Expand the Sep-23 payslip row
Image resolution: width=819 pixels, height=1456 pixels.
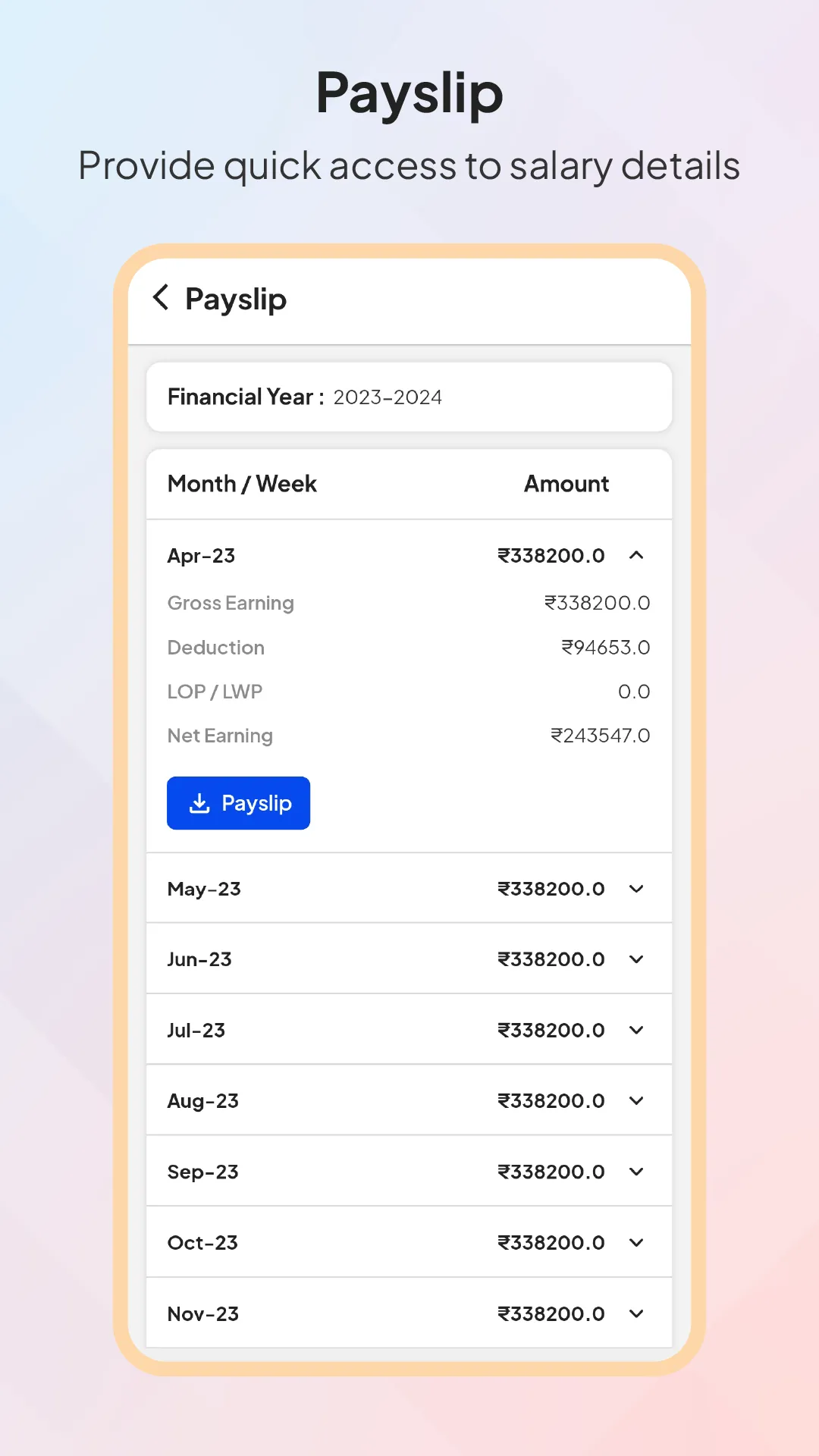636,1171
